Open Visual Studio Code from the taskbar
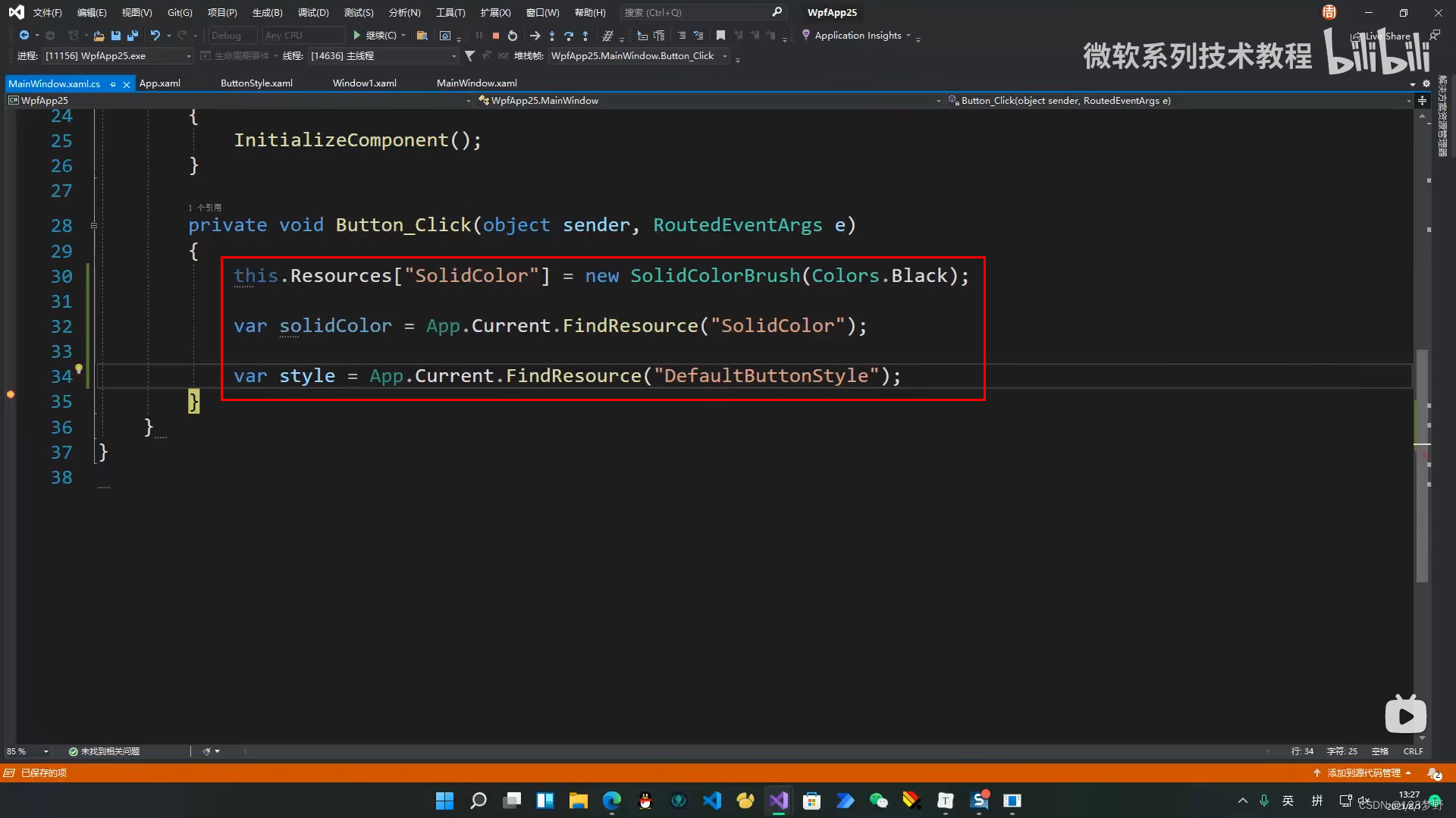Image resolution: width=1456 pixels, height=818 pixels. click(x=712, y=801)
